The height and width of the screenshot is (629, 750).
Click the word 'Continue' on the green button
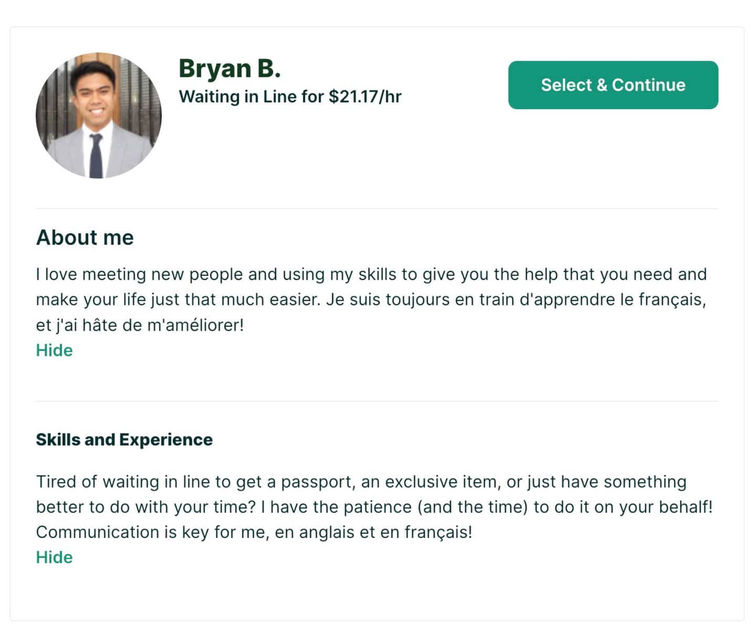[x=649, y=85]
